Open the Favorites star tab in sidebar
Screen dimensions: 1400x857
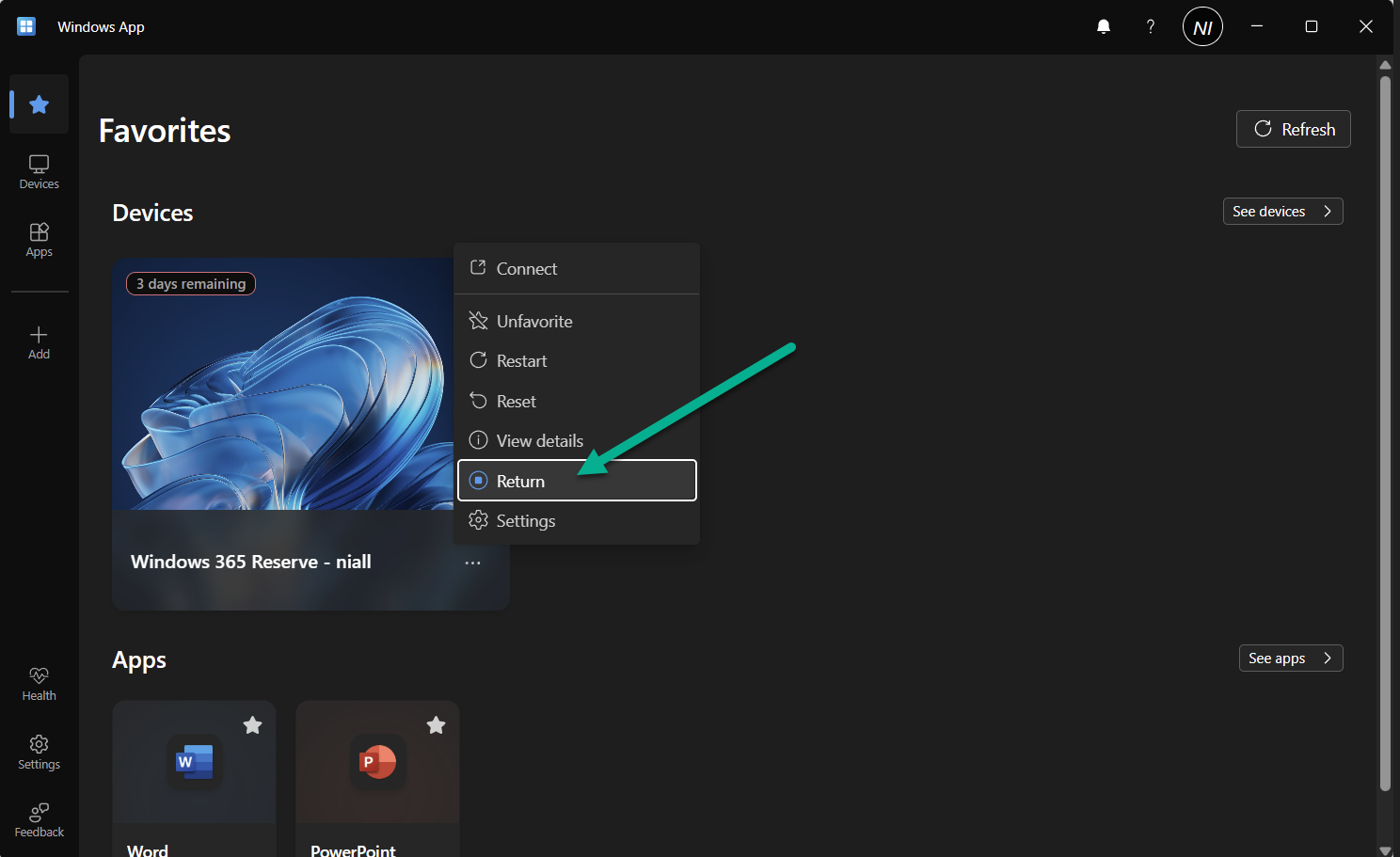pos(39,104)
